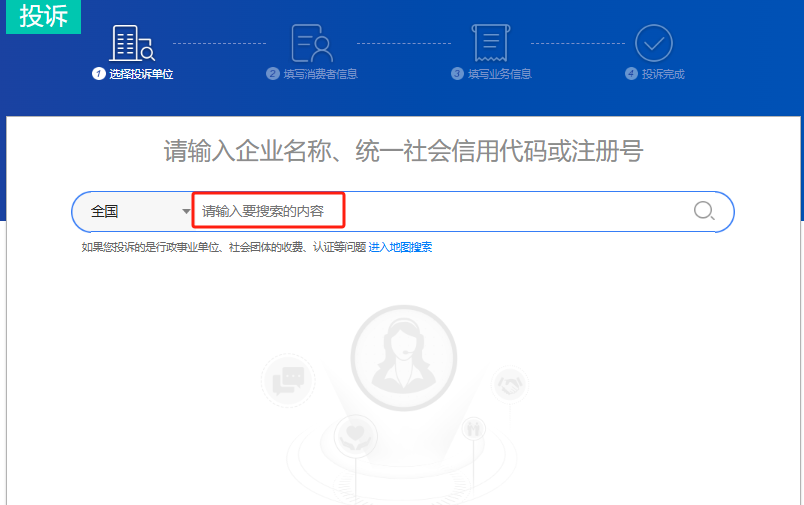Image resolution: width=804 pixels, height=505 pixels.
Task: Click the dropdown arrow next to 全国
Action: (186, 211)
